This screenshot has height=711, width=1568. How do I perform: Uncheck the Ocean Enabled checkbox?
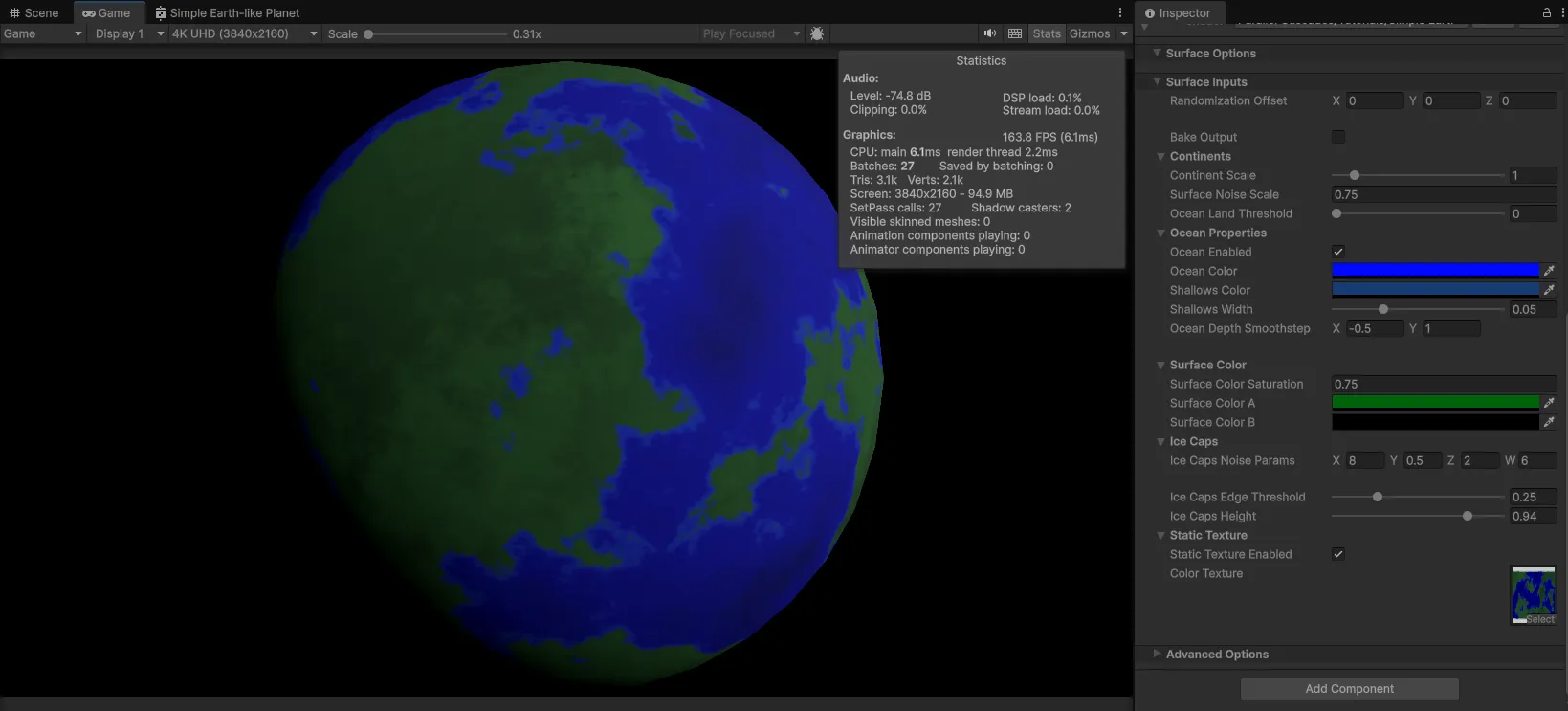[x=1338, y=252]
